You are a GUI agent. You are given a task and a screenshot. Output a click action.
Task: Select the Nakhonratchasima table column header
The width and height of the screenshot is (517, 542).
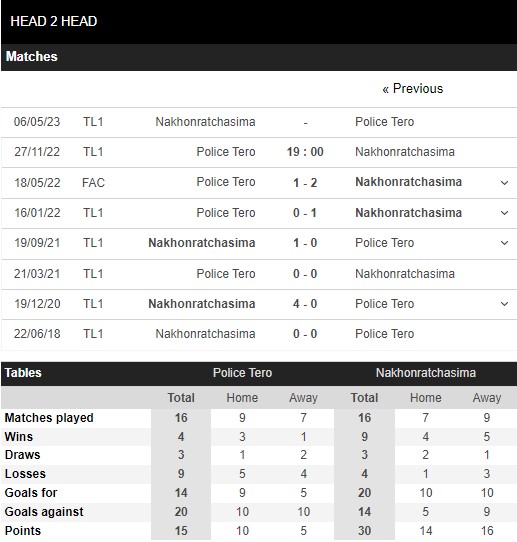click(425, 373)
